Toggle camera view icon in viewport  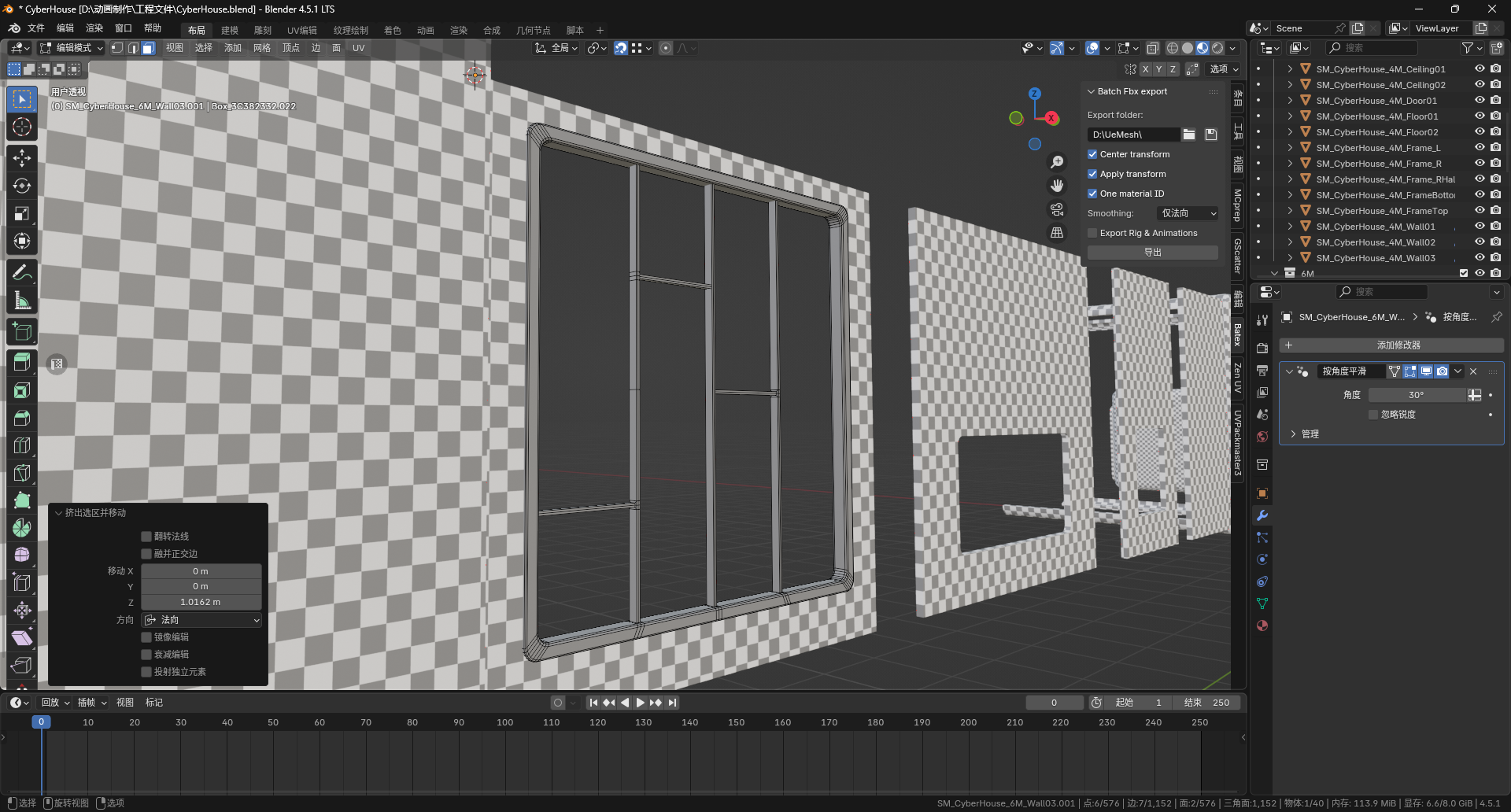point(1057,209)
